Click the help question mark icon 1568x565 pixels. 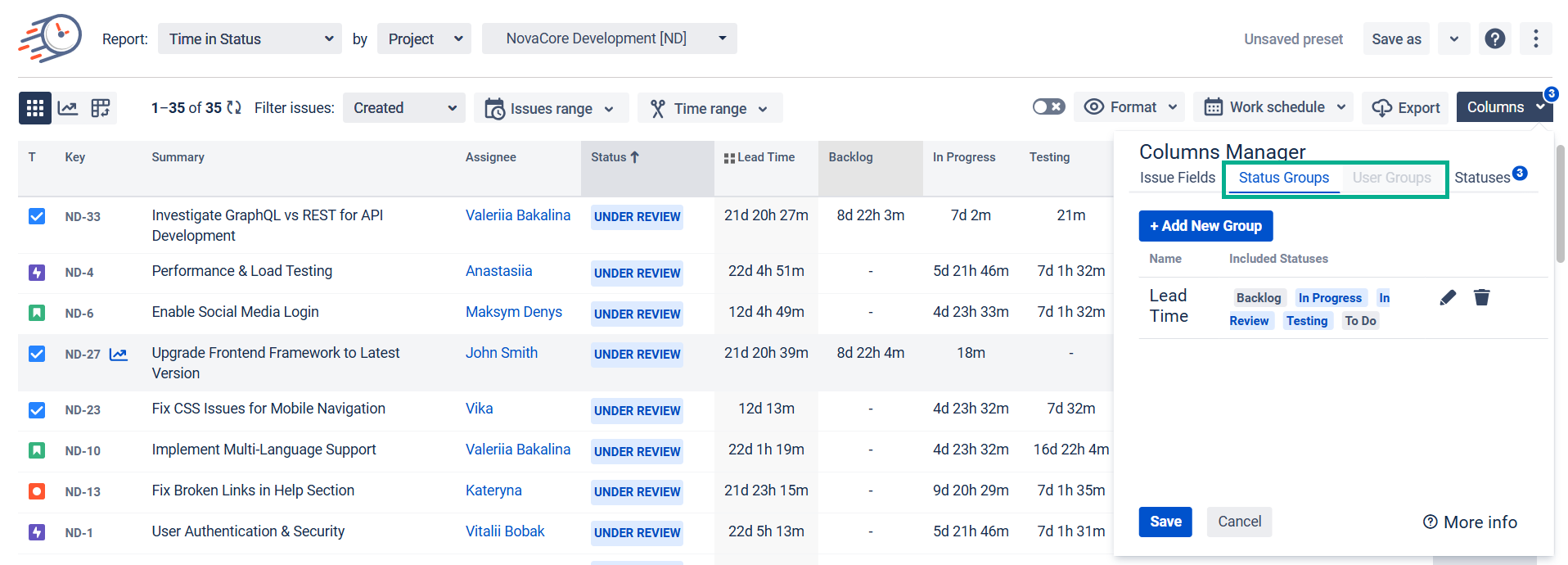point(1494,38)
